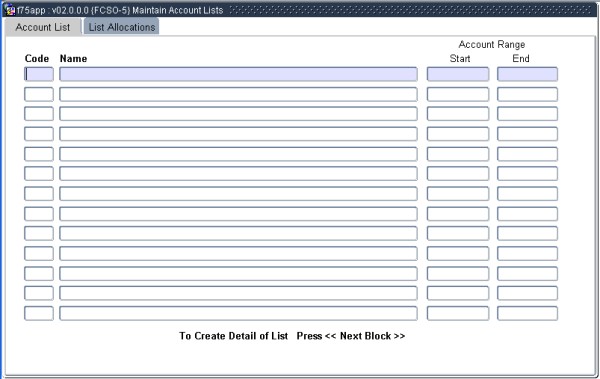Click the End field in third row
The width and height of the screenshot is (600, 379).
click(527, 114)
